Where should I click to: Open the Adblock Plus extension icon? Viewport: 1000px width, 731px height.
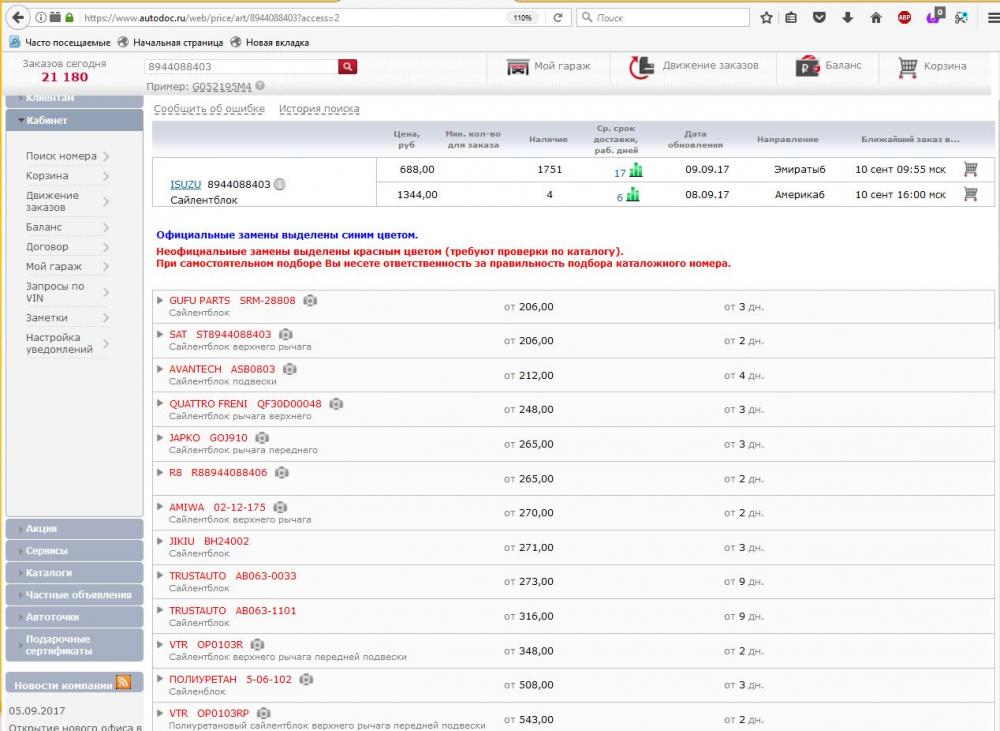point(904,18)
